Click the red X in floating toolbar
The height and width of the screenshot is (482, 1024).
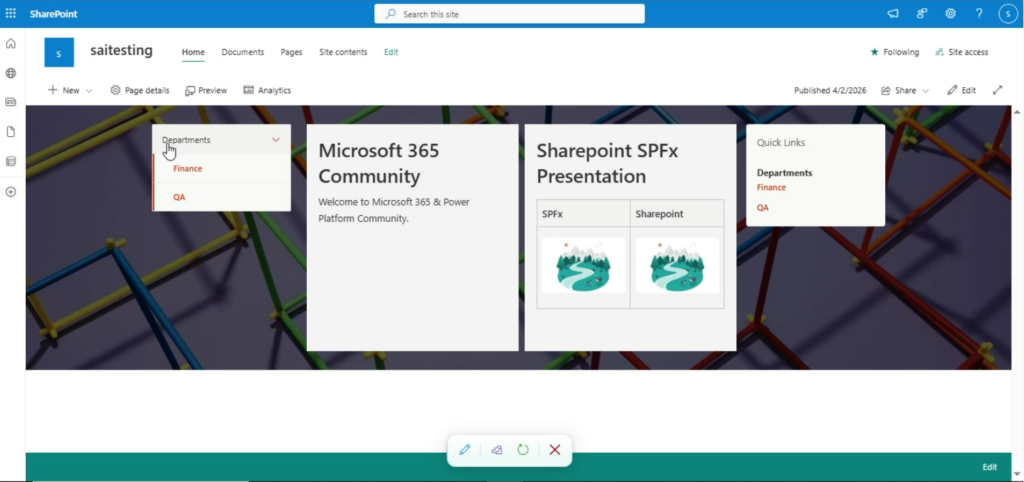555,450
